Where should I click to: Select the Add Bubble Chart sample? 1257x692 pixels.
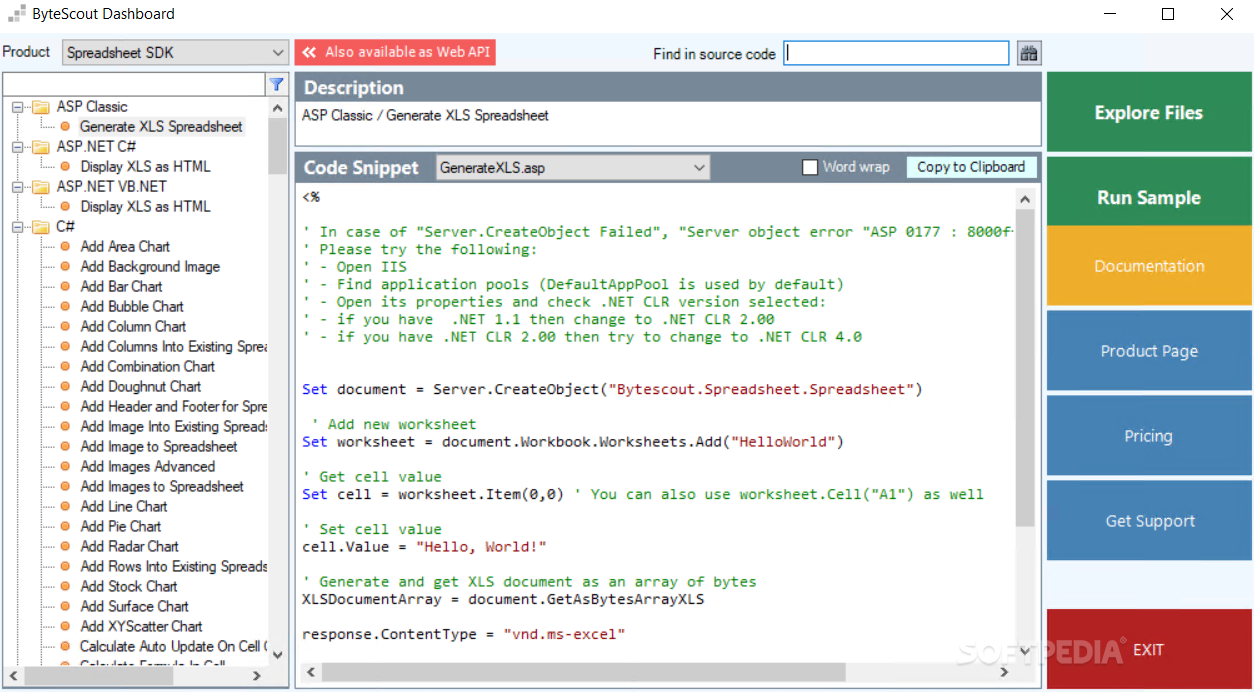[132, 307]
